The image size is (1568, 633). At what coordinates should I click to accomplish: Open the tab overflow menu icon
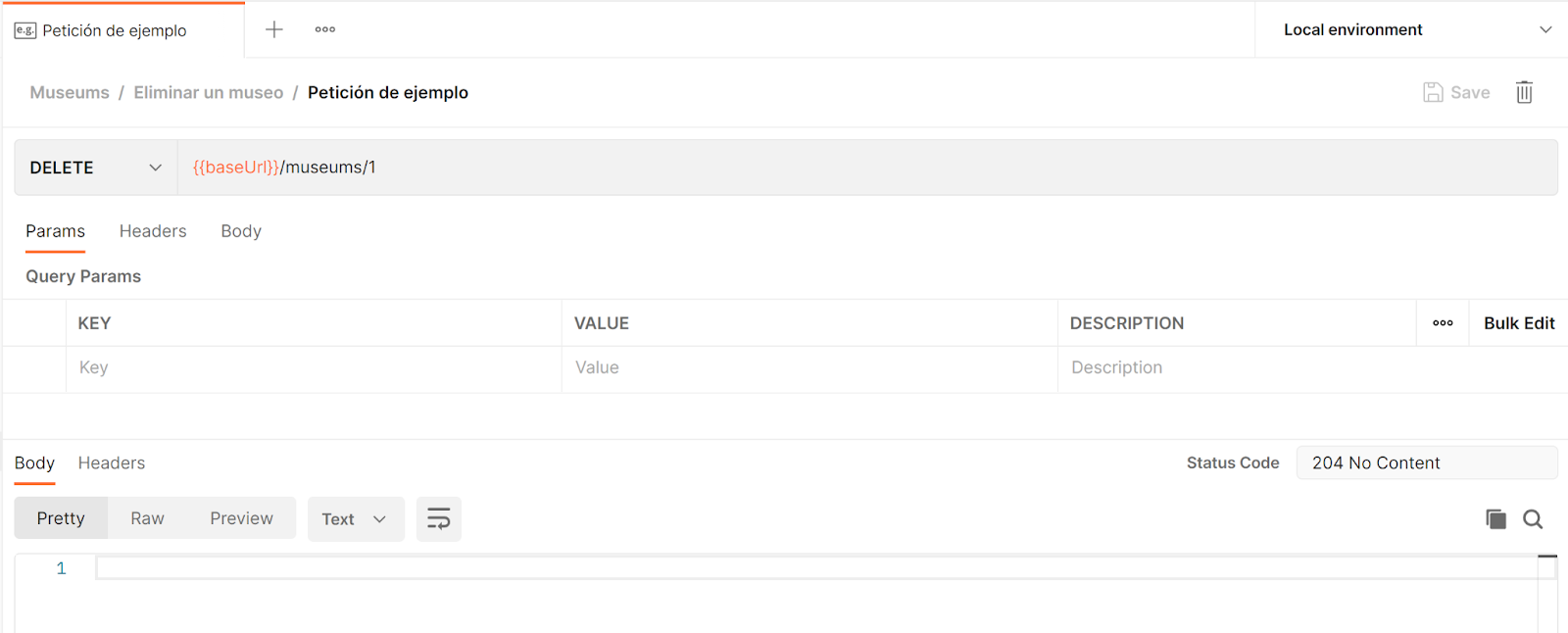pos(324,28)
